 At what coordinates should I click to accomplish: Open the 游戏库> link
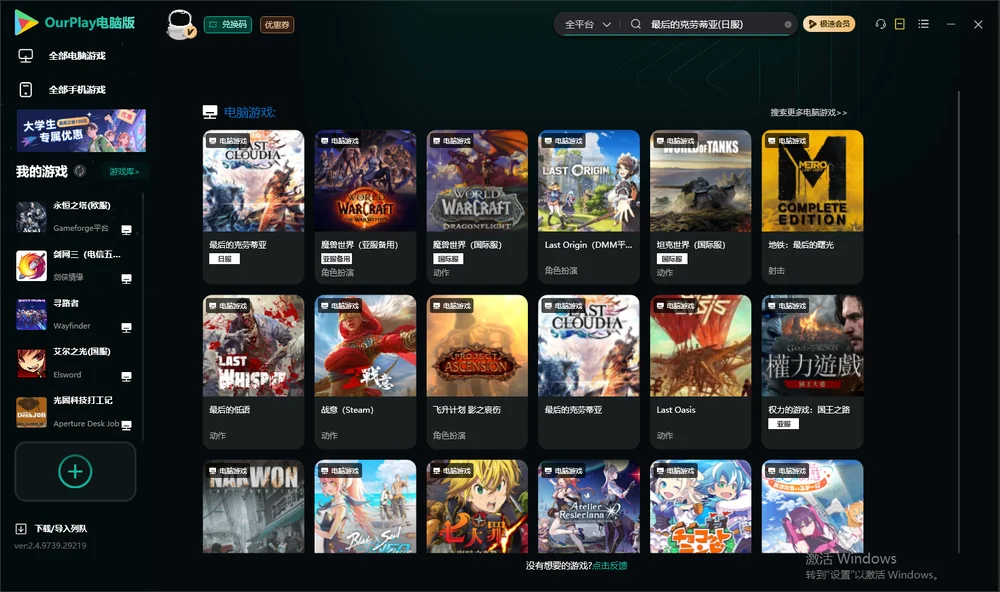coord(124,172)
